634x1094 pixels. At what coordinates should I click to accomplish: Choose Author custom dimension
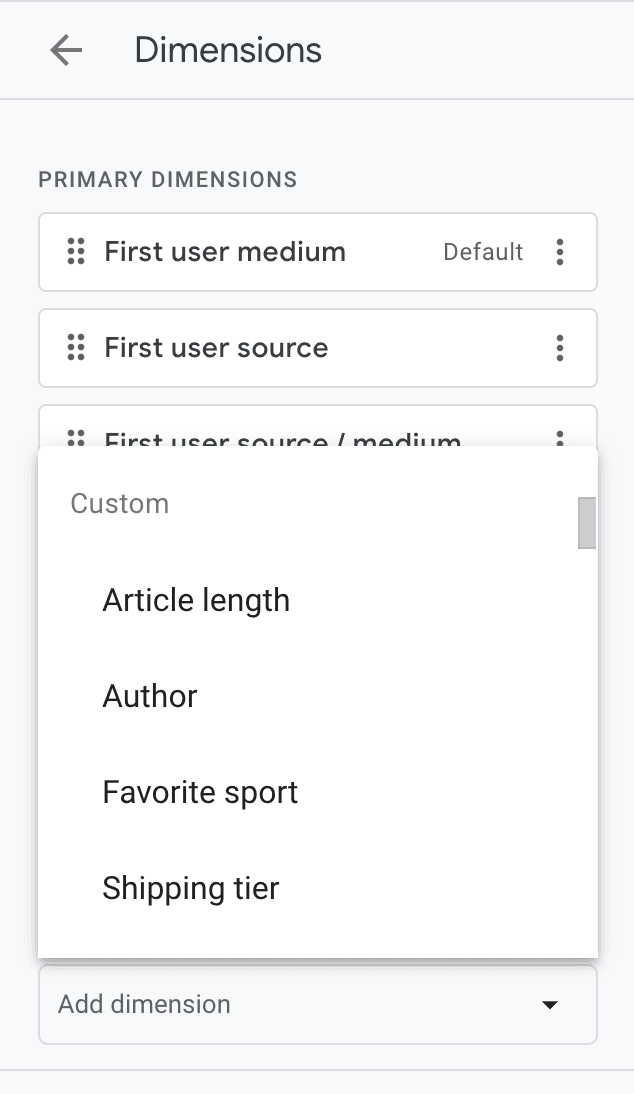(150, 696)
